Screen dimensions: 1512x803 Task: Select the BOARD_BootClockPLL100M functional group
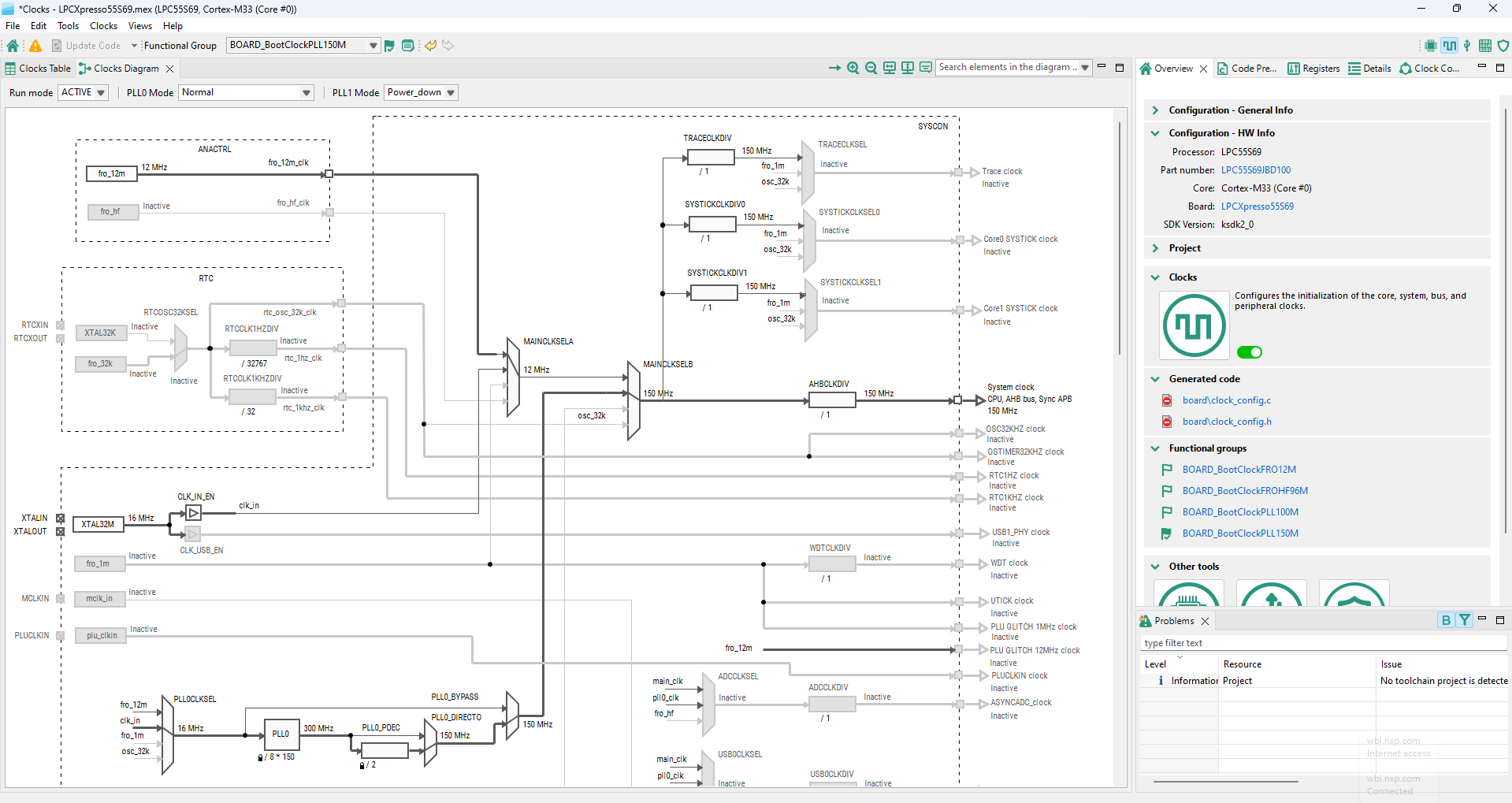(x=1240, y=512)
